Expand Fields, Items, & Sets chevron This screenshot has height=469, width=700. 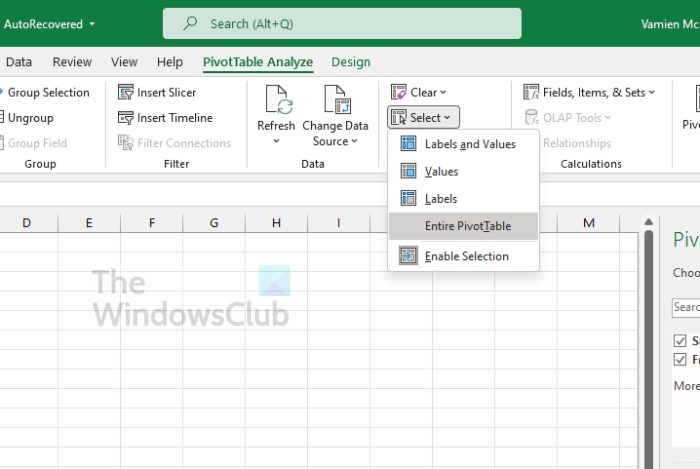[651, 92]
